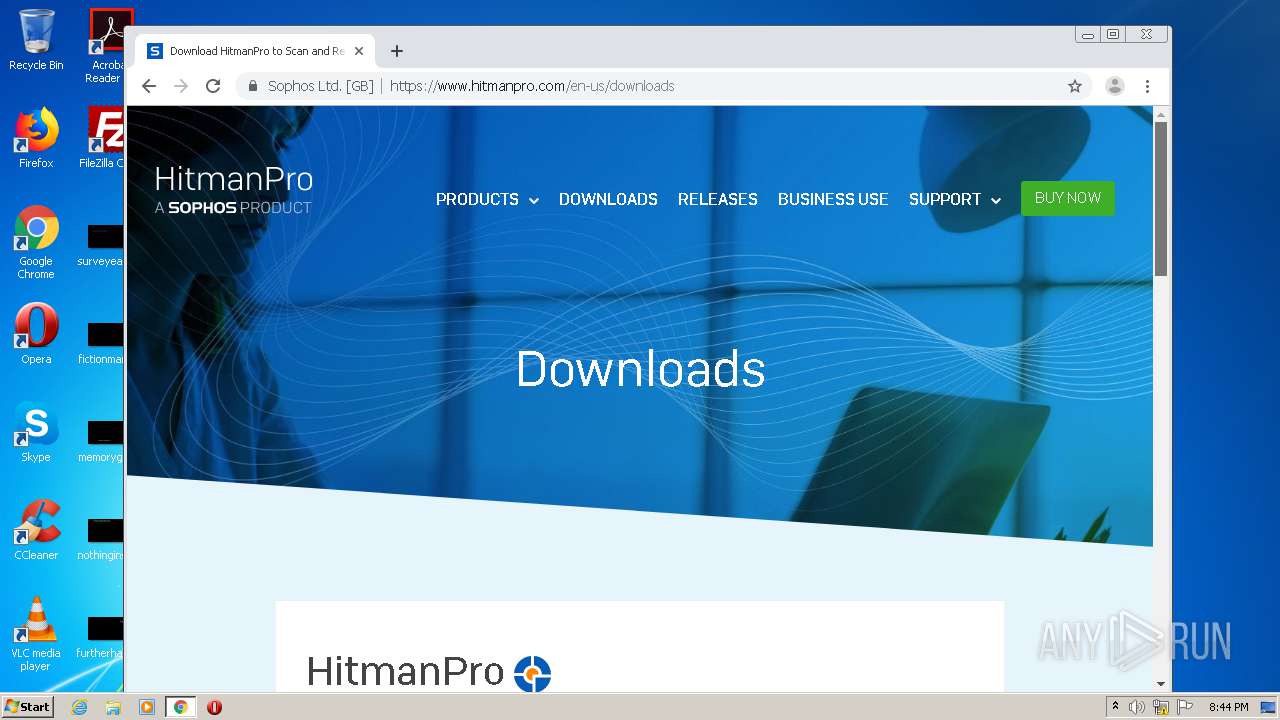Open a new tab with the plus button
The image size is (1280, 720).
(397, 51)
